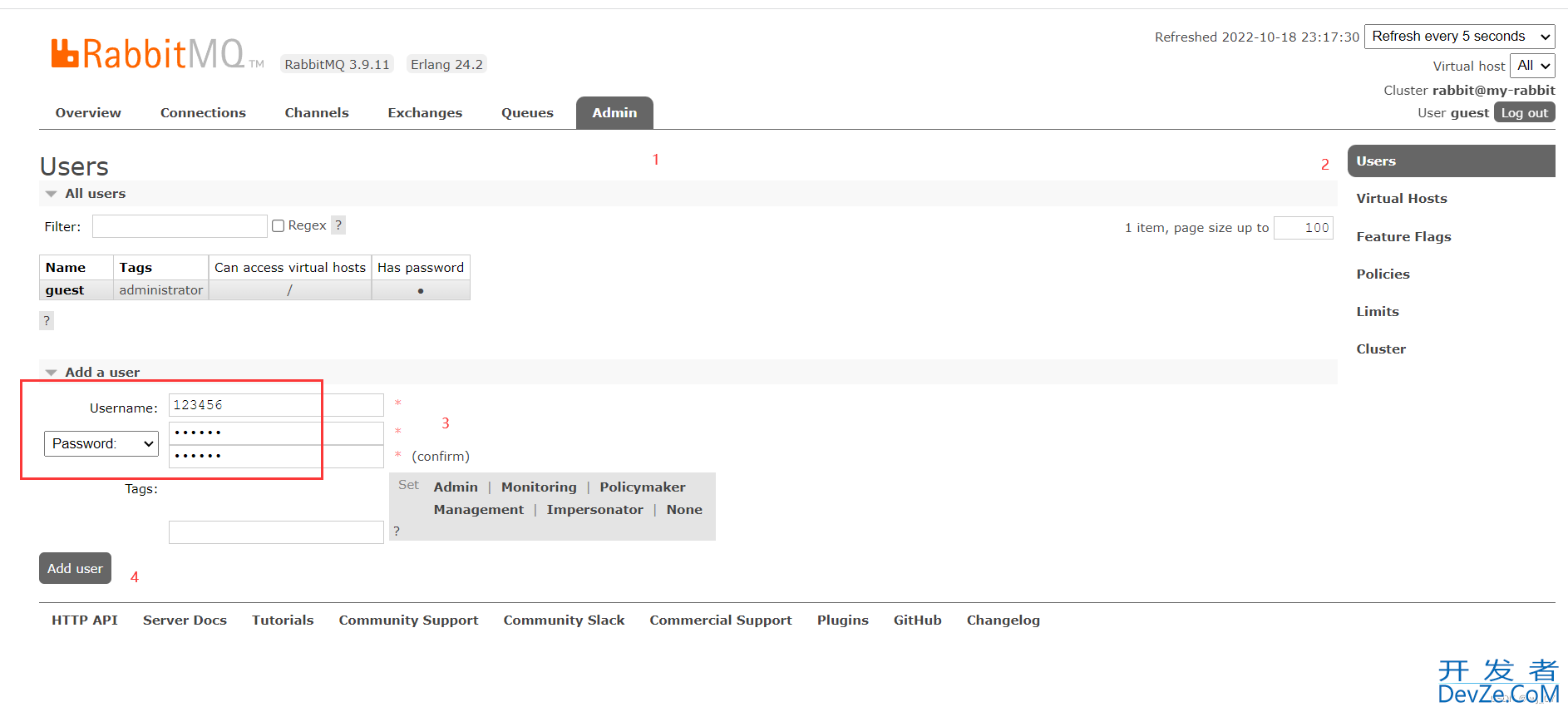The width and height of the screenshot is (1568, 712).
Task: Open the Server Docs footer link
Action: tap(185, 621)
